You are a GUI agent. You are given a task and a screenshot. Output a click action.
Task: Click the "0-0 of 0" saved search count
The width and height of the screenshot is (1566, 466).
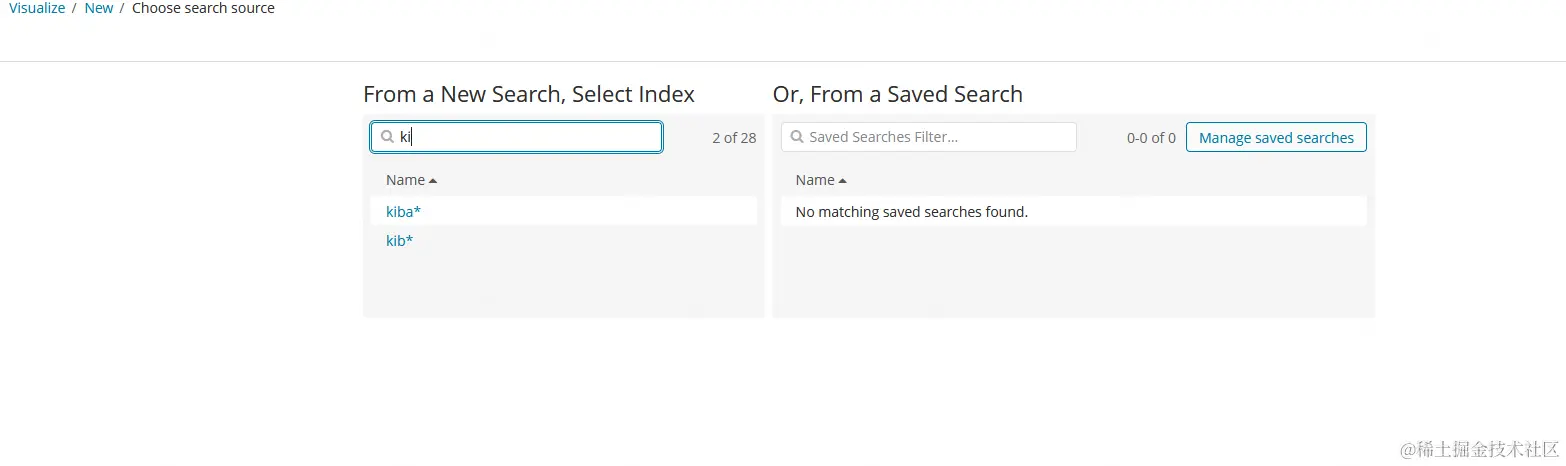[1151, 138]
